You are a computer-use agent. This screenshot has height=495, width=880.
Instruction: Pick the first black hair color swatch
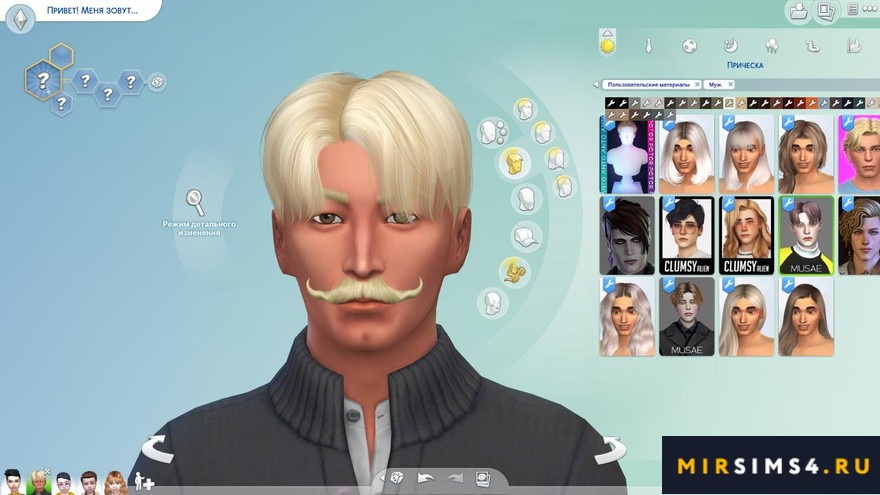point(611,103)
